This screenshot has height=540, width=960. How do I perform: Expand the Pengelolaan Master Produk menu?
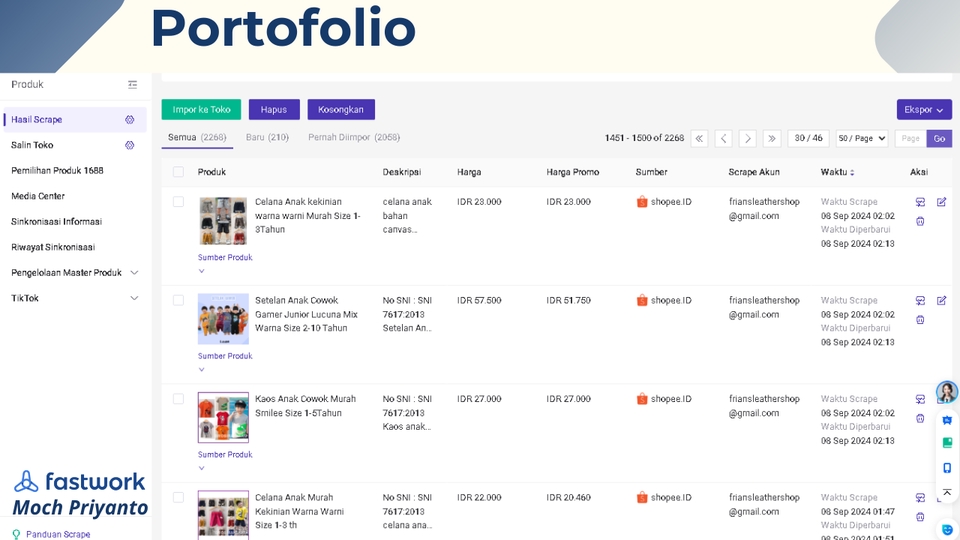pyautogui.click(x=135, y=272)
